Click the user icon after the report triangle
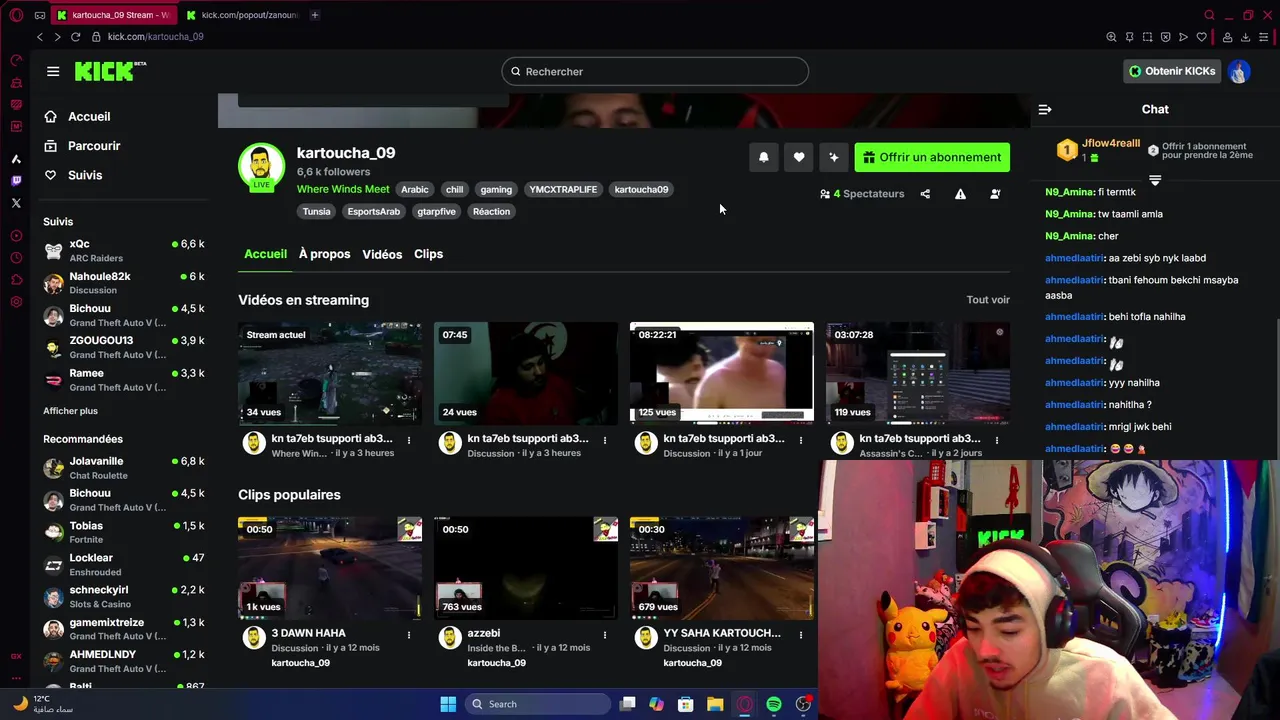Viewport: 1280px width, 720px height. click(995, 194)
